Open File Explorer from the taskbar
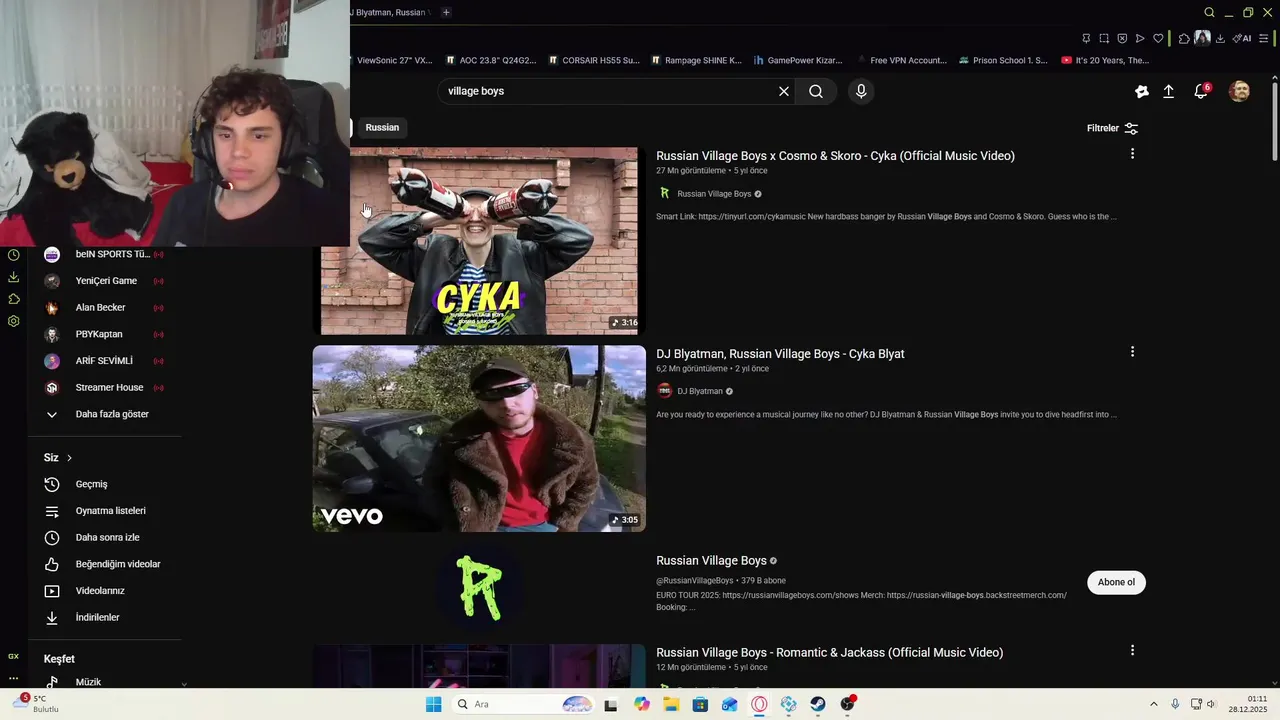The height and width of the screenshot is (720, 1280). 671,704
